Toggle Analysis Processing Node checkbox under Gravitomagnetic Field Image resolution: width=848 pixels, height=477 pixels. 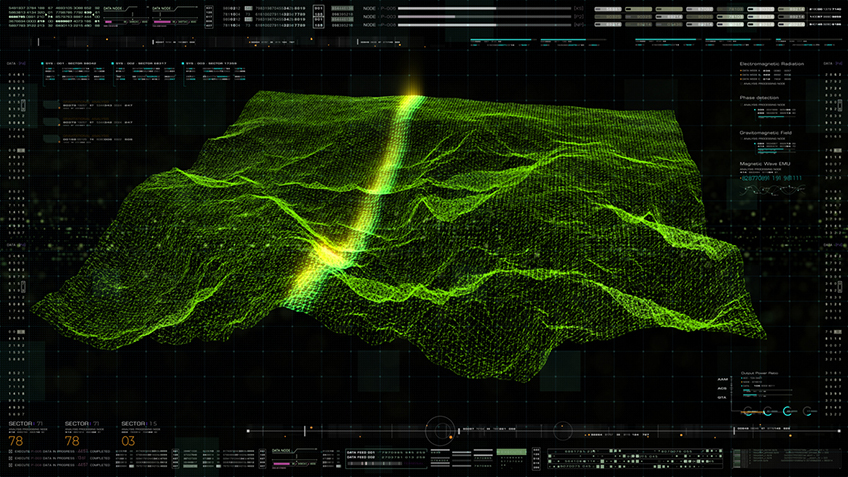click(741, 139)
